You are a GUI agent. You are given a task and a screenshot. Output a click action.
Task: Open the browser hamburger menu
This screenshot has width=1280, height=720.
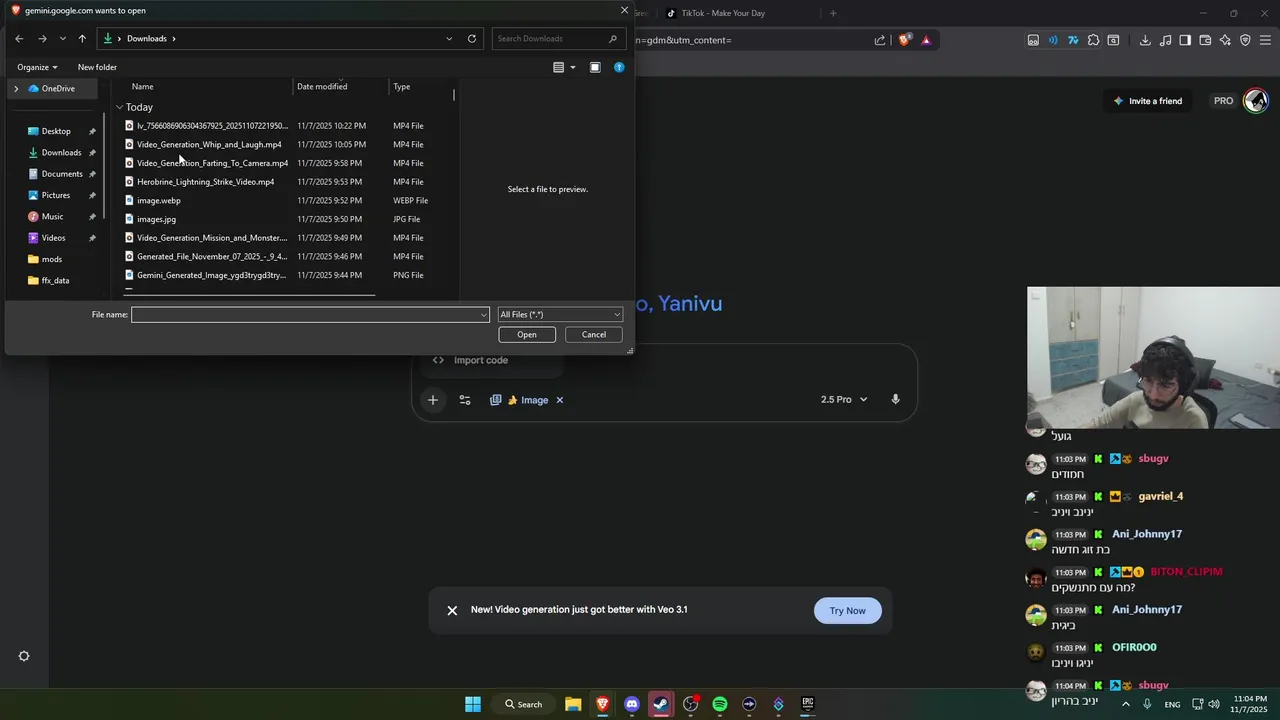point(1266,40)
